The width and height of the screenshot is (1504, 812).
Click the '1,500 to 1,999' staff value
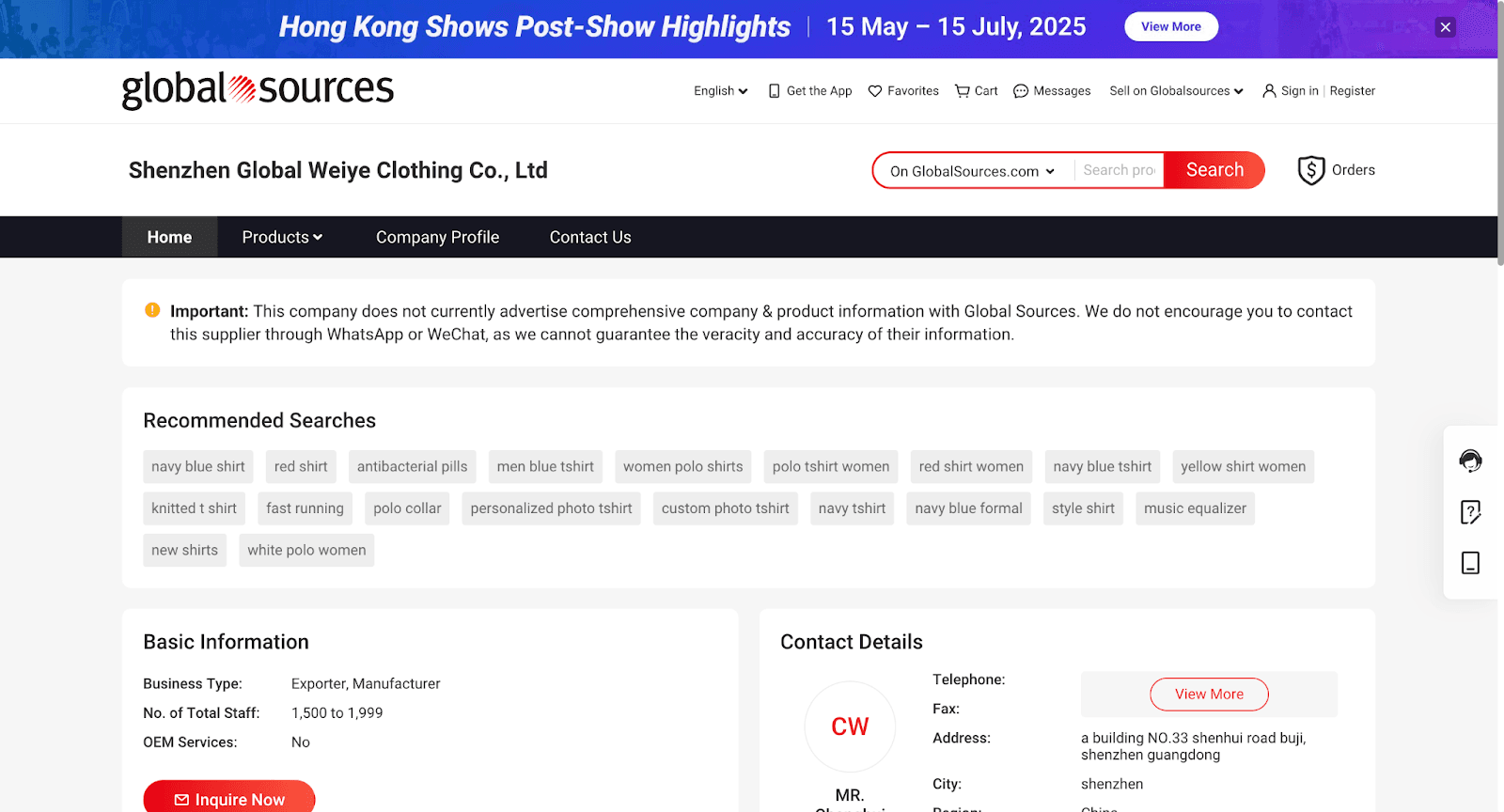click(337, 712)
